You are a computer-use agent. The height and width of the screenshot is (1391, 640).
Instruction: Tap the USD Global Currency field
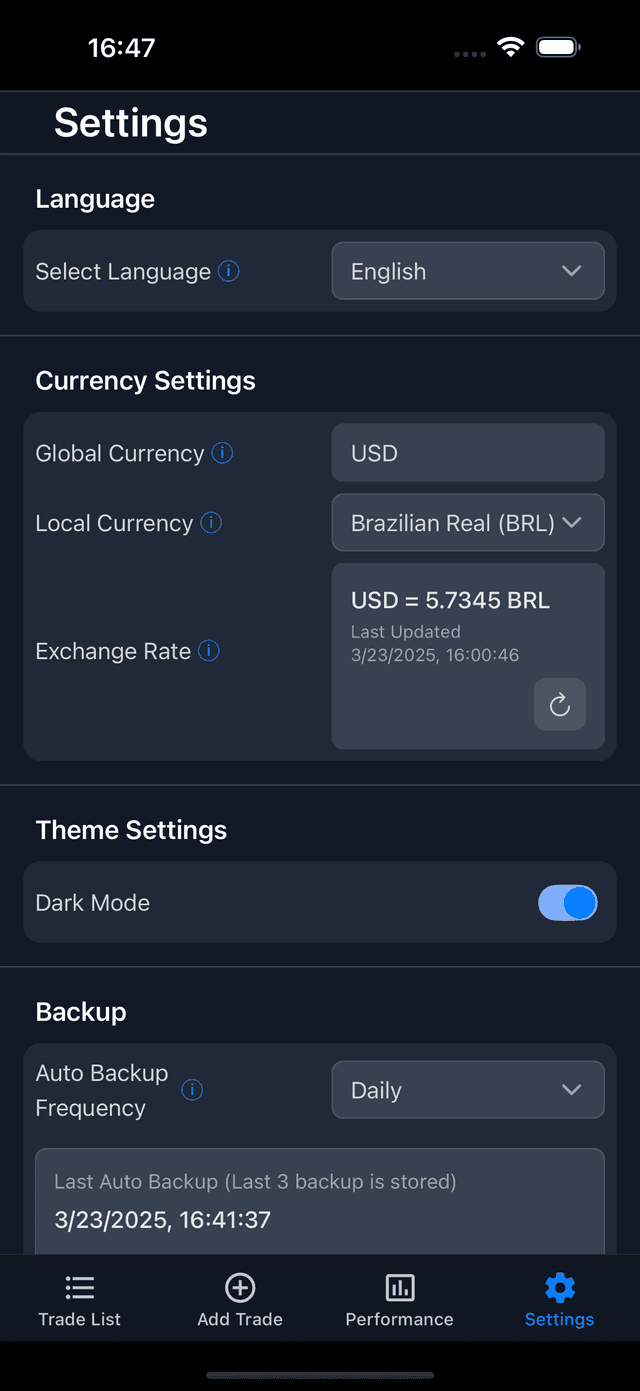[x=468, y=452]
